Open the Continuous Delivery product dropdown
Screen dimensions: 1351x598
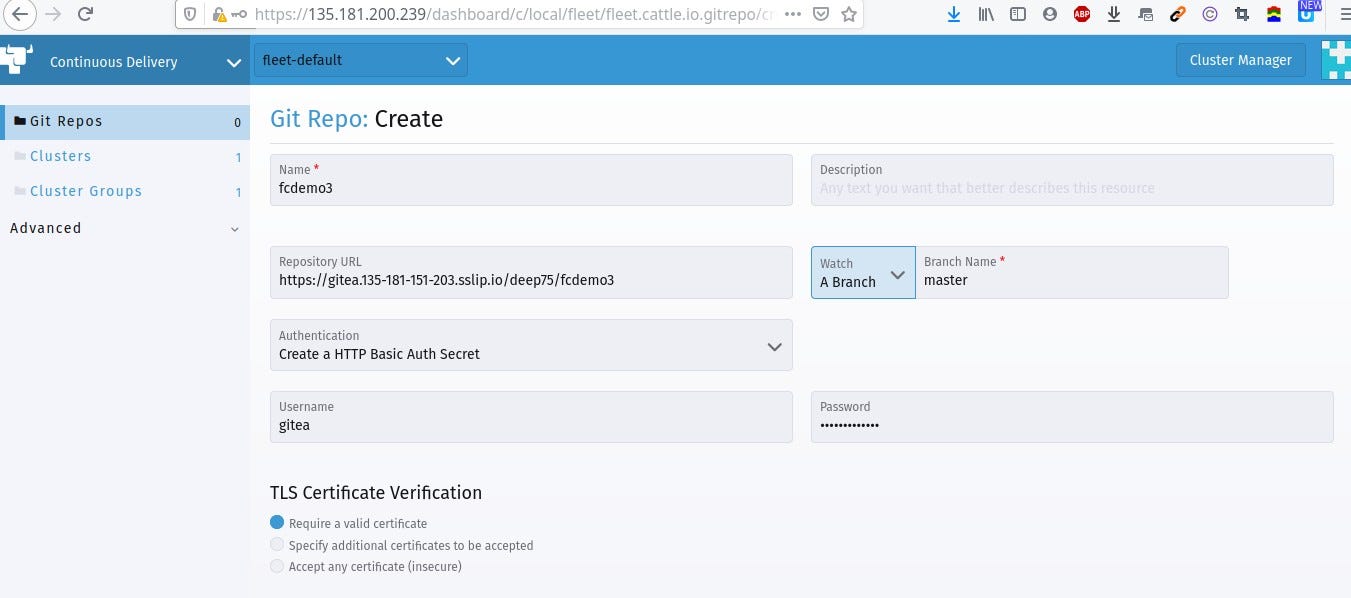[125, 61]
